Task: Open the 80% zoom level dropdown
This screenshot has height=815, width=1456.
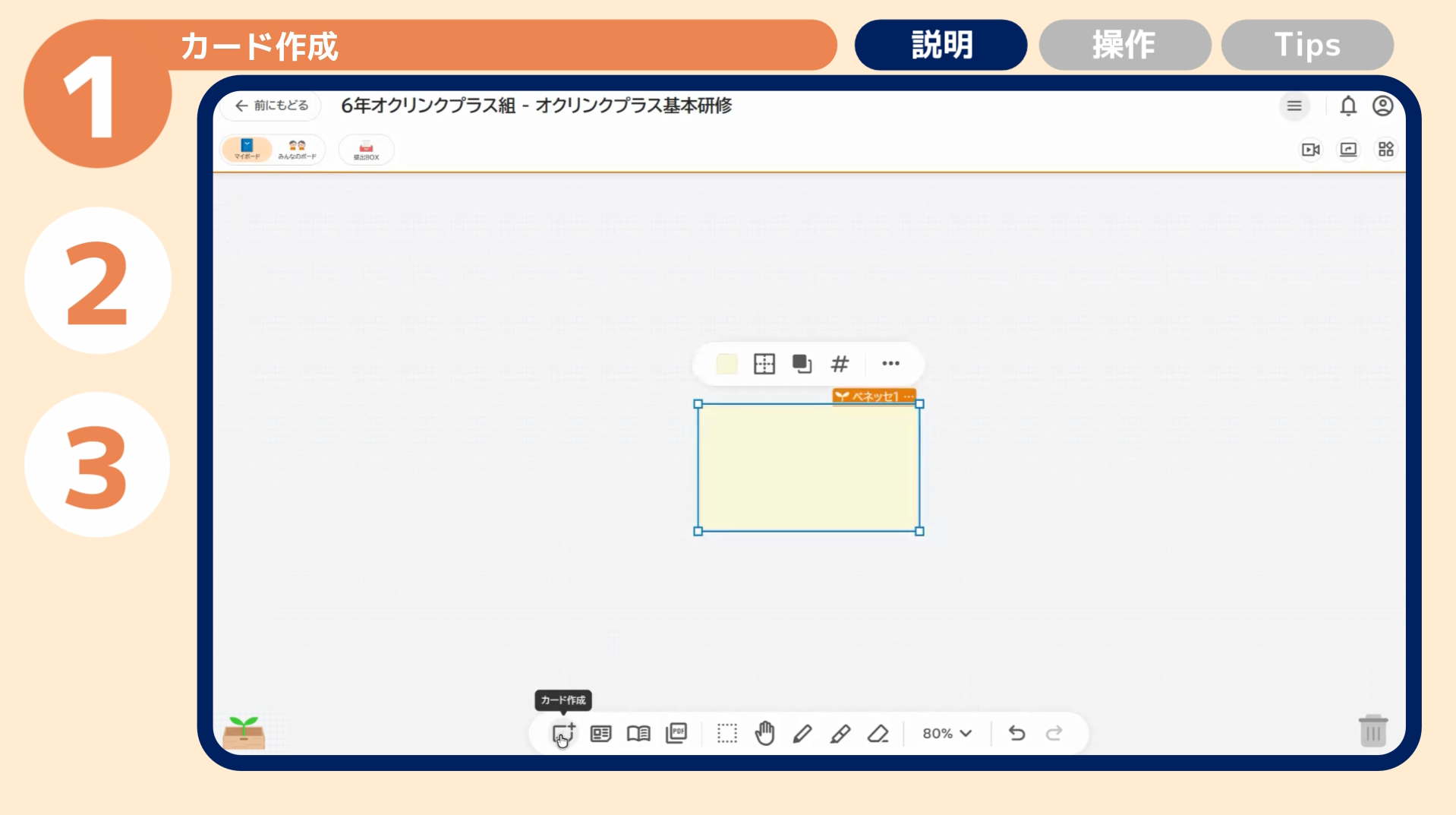Action: (x=947, y=734)
